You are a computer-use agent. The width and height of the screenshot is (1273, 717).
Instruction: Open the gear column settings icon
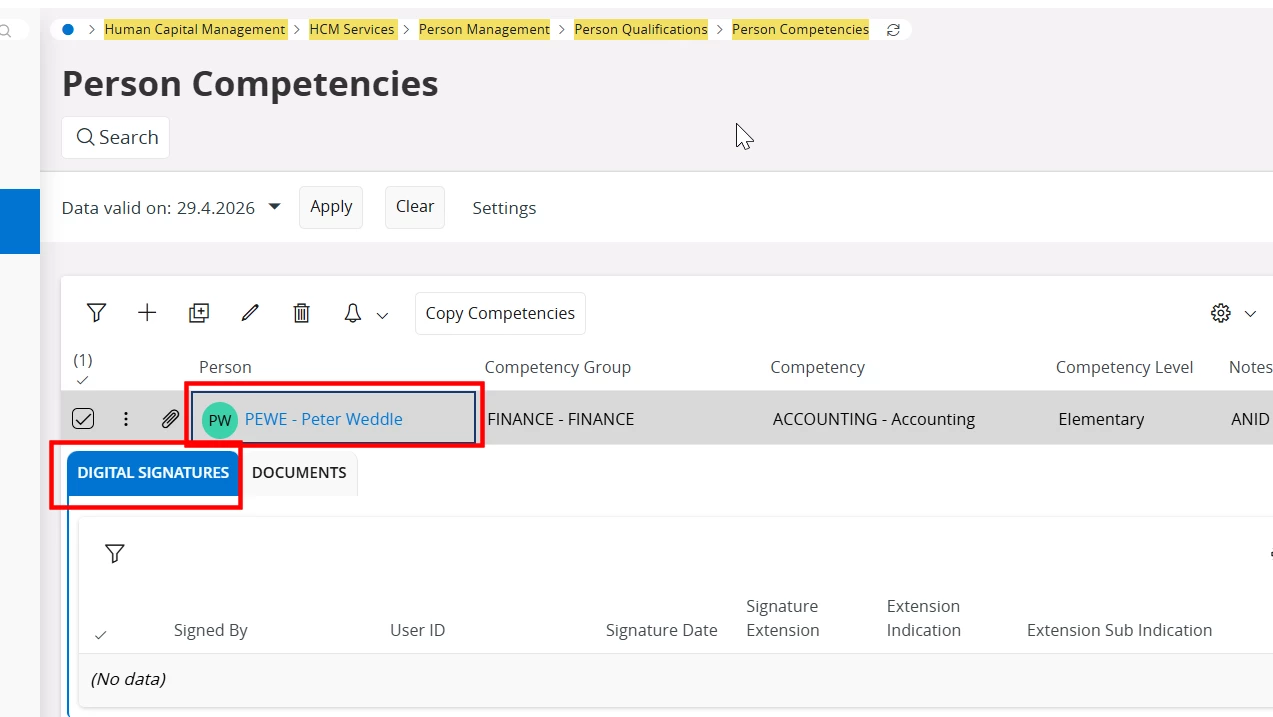click(x=1220, y=313)
